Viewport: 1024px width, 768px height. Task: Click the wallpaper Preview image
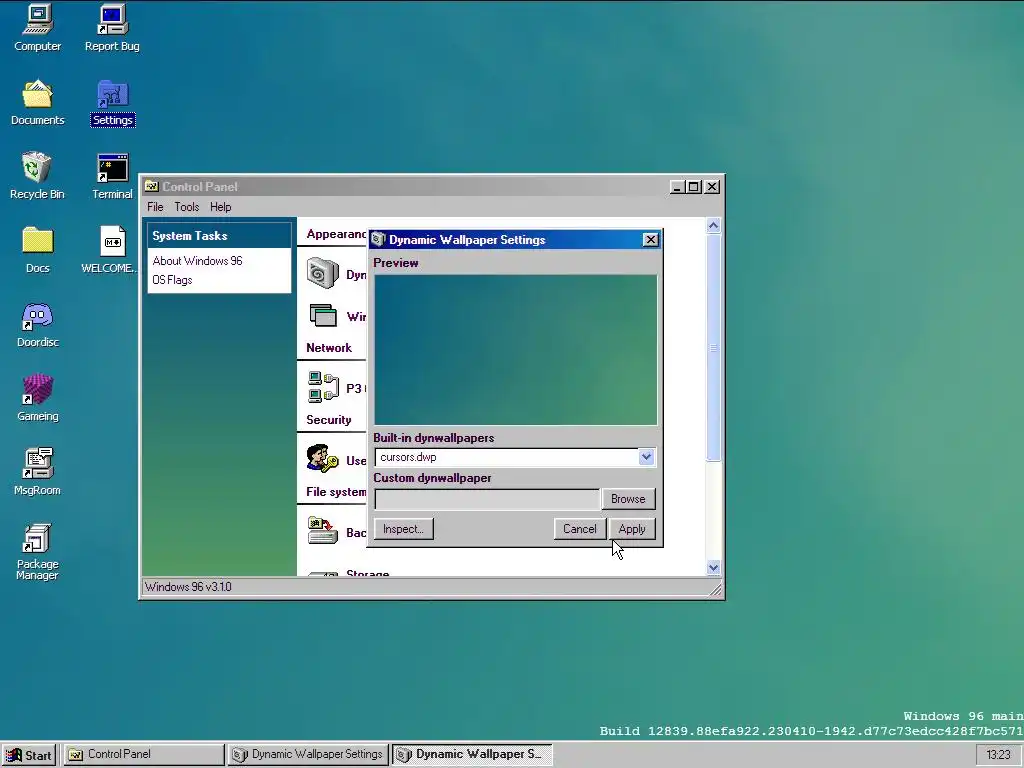click(x=515, y=350)
